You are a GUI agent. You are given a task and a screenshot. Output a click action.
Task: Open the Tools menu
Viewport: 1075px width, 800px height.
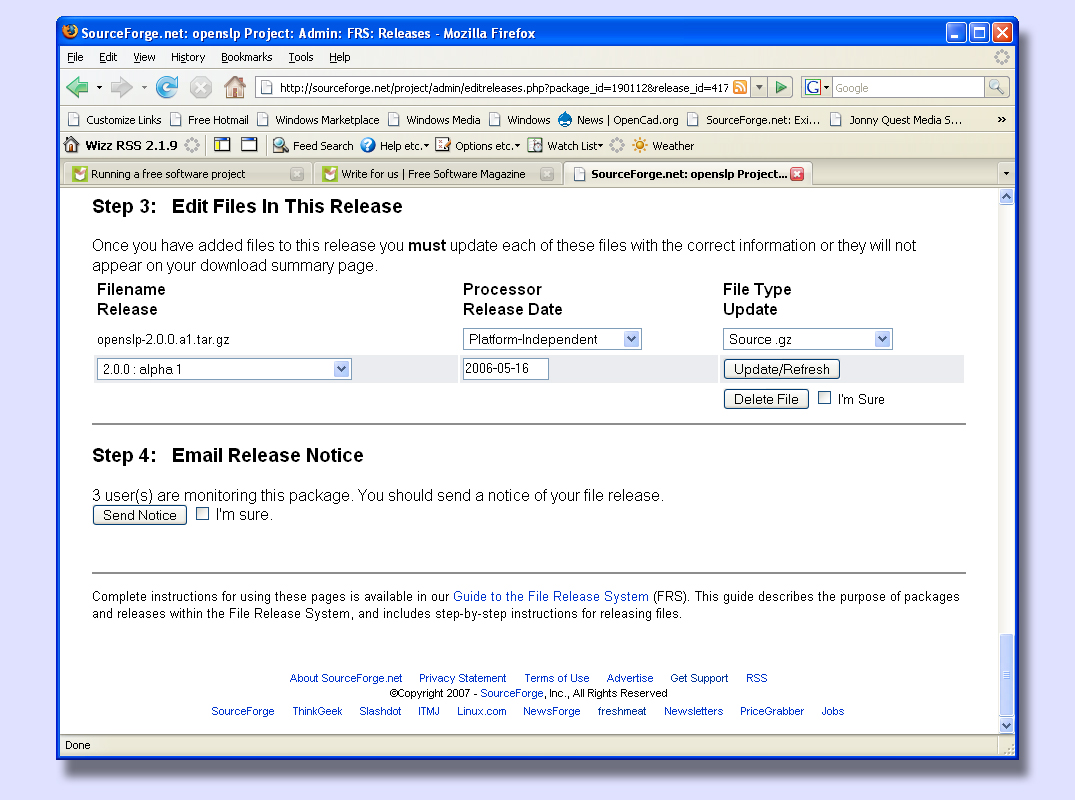click(300, 57)
